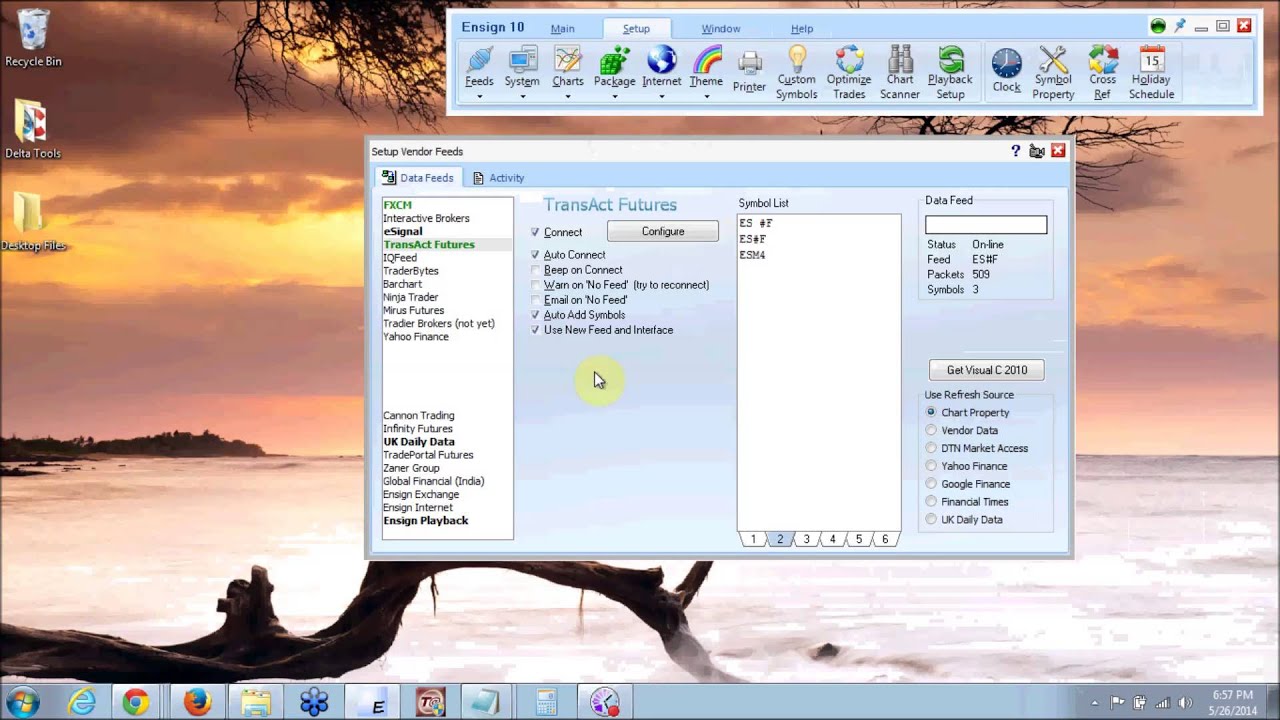
Task: Enable Warn on 'No Feed' checkbox
Action: (535, 285)
